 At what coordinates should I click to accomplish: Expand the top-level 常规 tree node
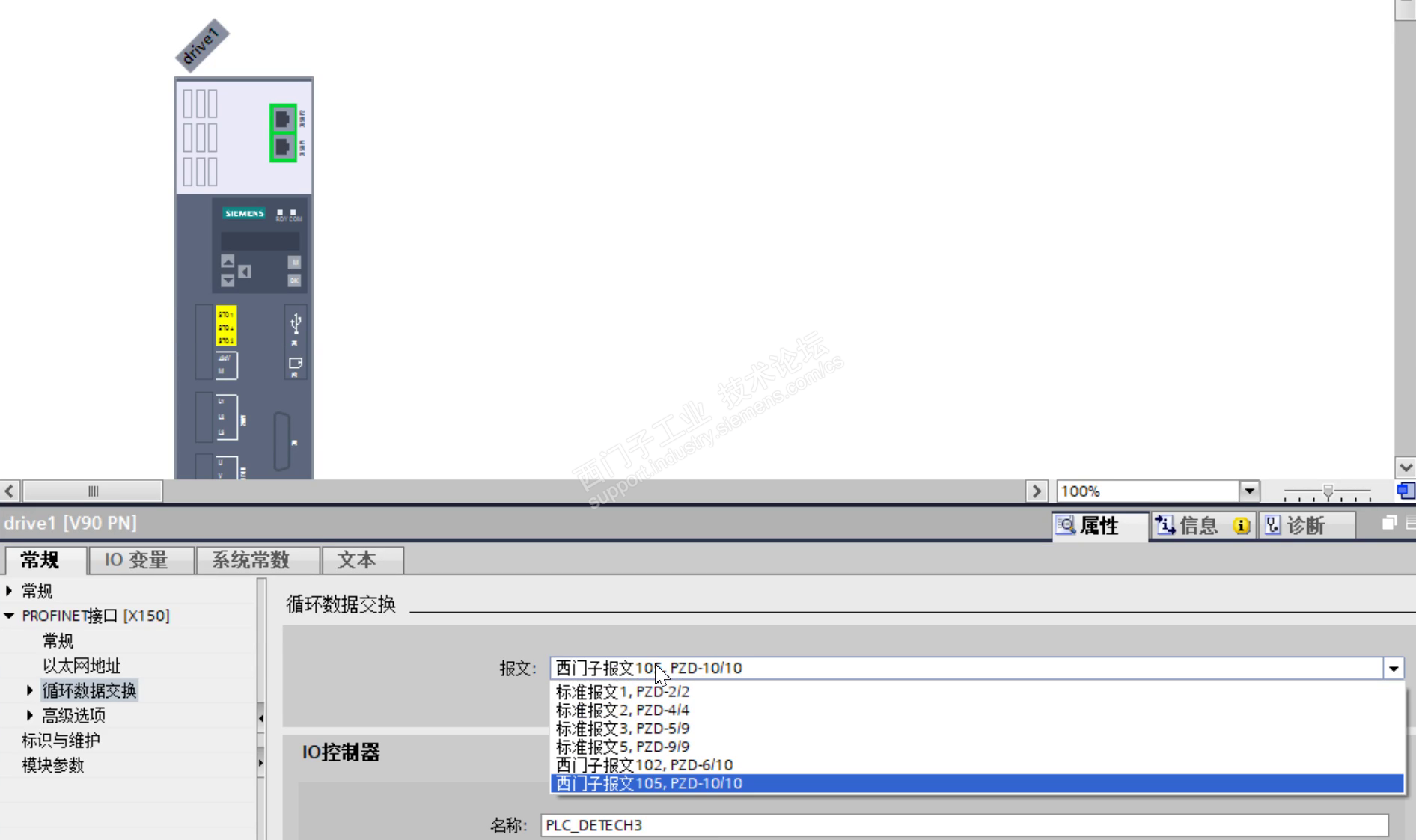coord(9,591)
